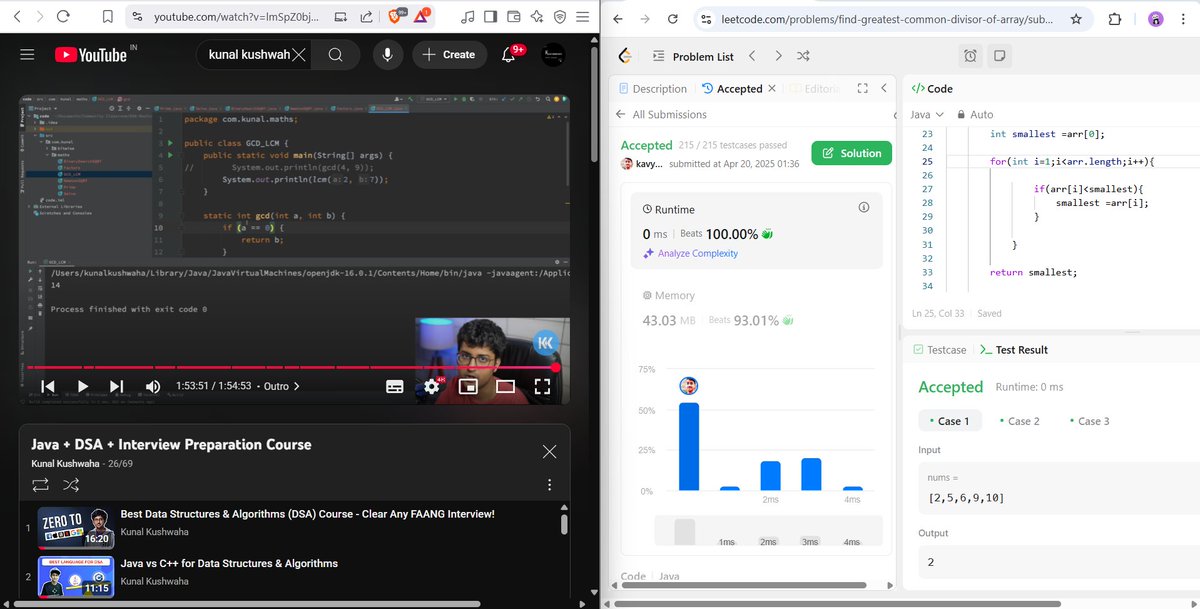The width and height of the screenshot is (1200, 609).
Task: Open the LeetCode notes sticky icon
Action: pos(1000,56)
